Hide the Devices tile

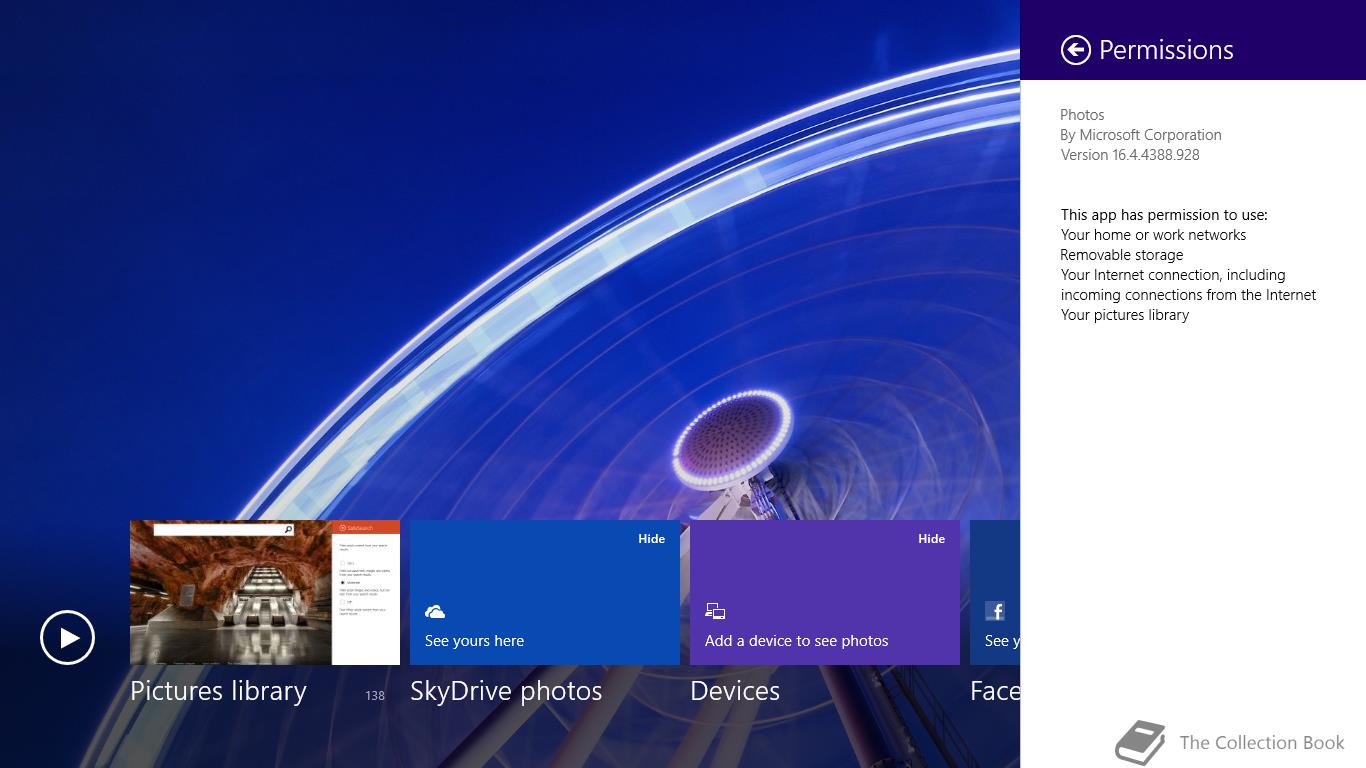click(931, 539)
